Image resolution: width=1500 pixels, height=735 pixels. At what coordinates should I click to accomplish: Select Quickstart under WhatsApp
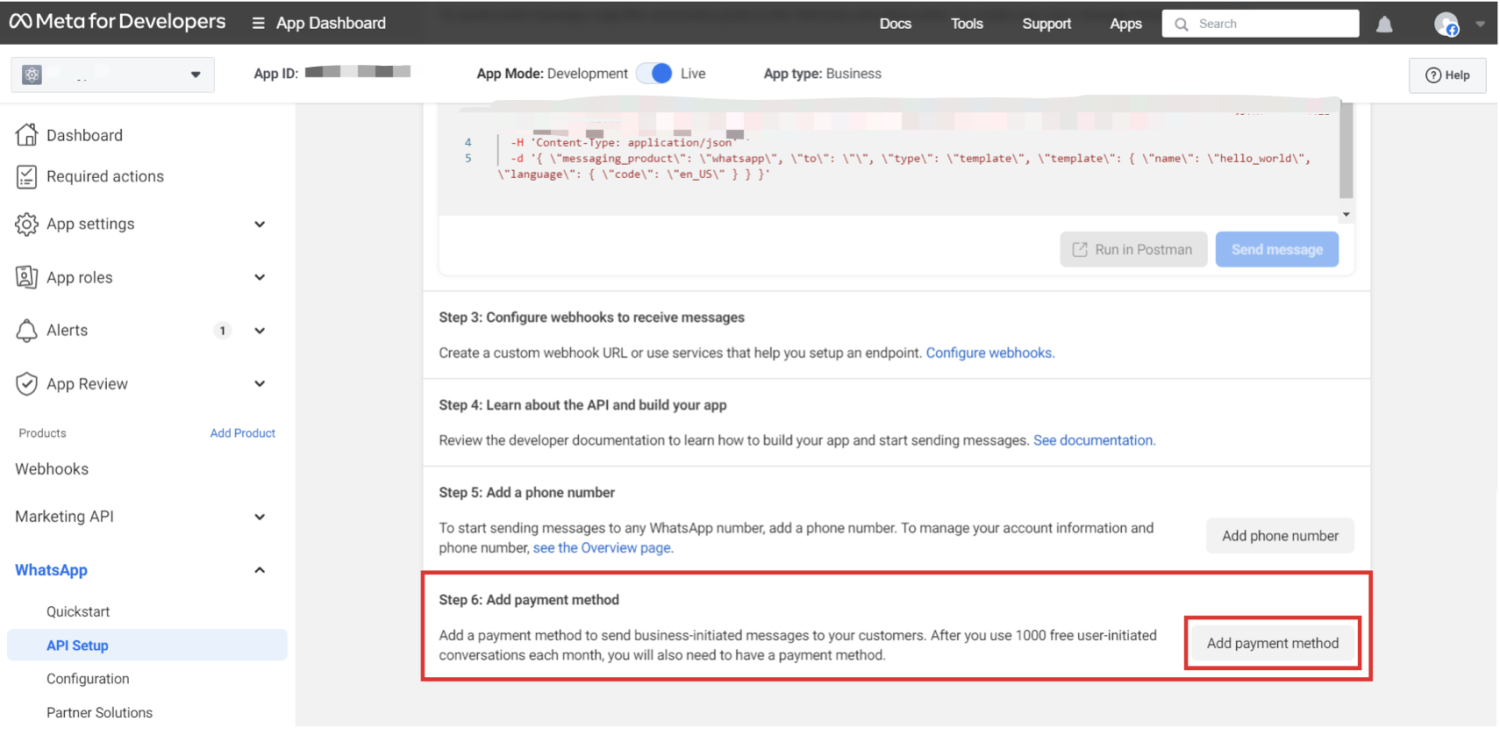[x=78, y=611]
